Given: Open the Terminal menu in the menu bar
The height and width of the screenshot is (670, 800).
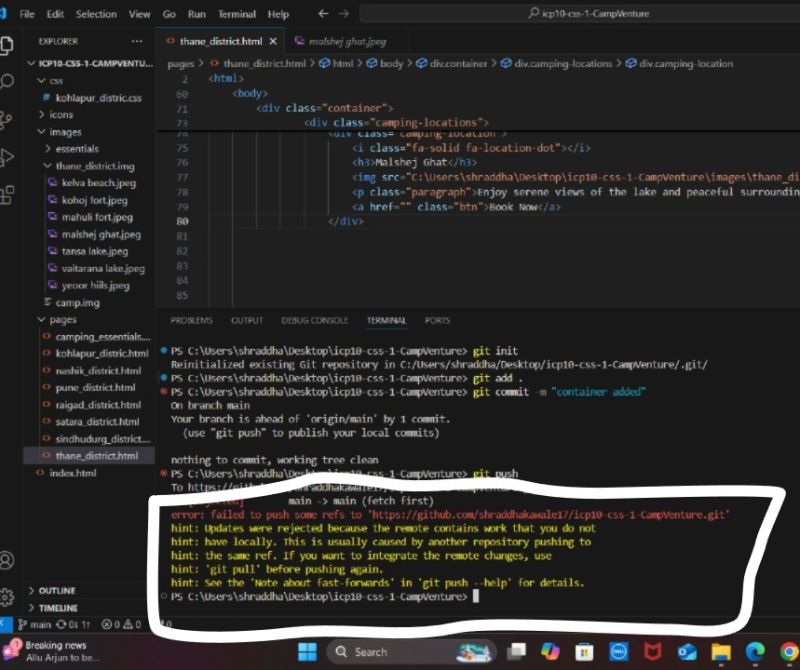Looking at the screenshot, I should coord(236,14).
